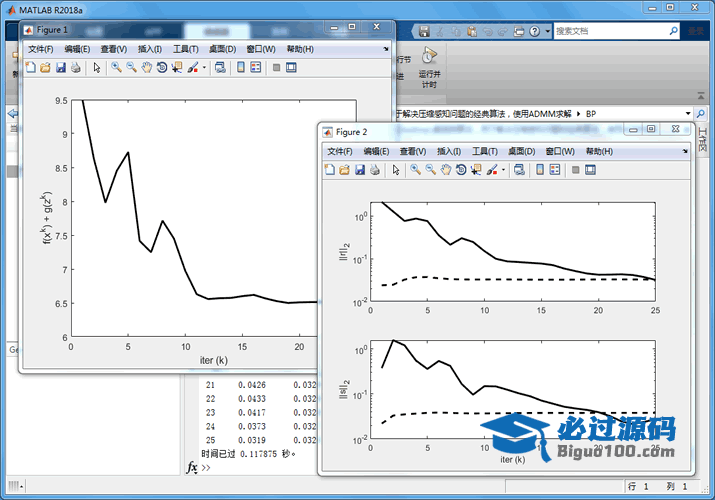Save Figure 1 using the disk icon

(60, 68)
